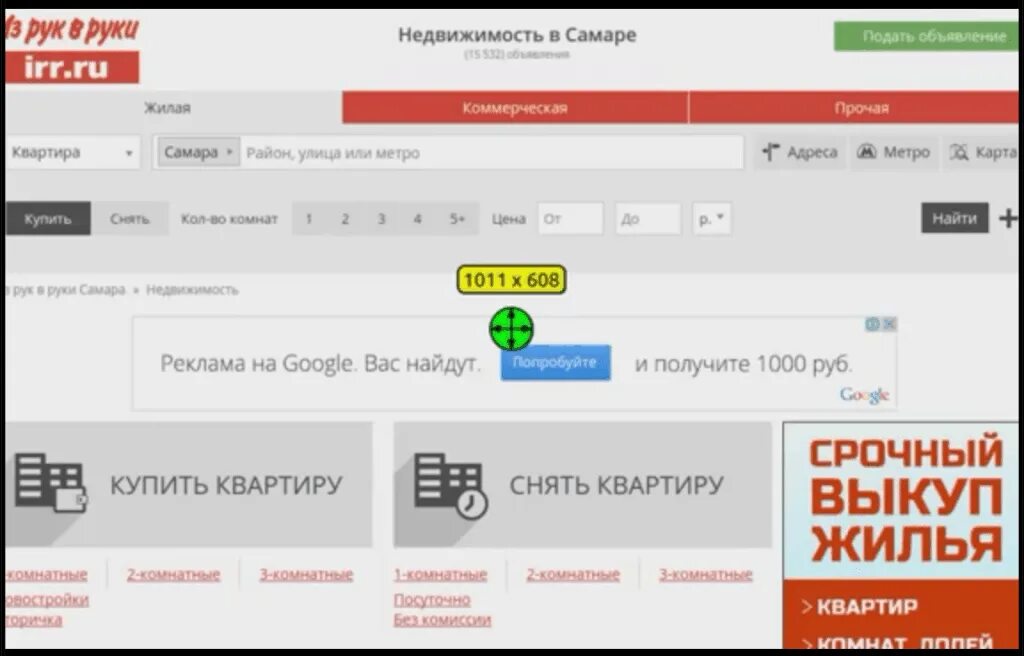Focus the Район, улица или метро field
This screenshot has height=656, width=1024.
(x=491, y=153)
